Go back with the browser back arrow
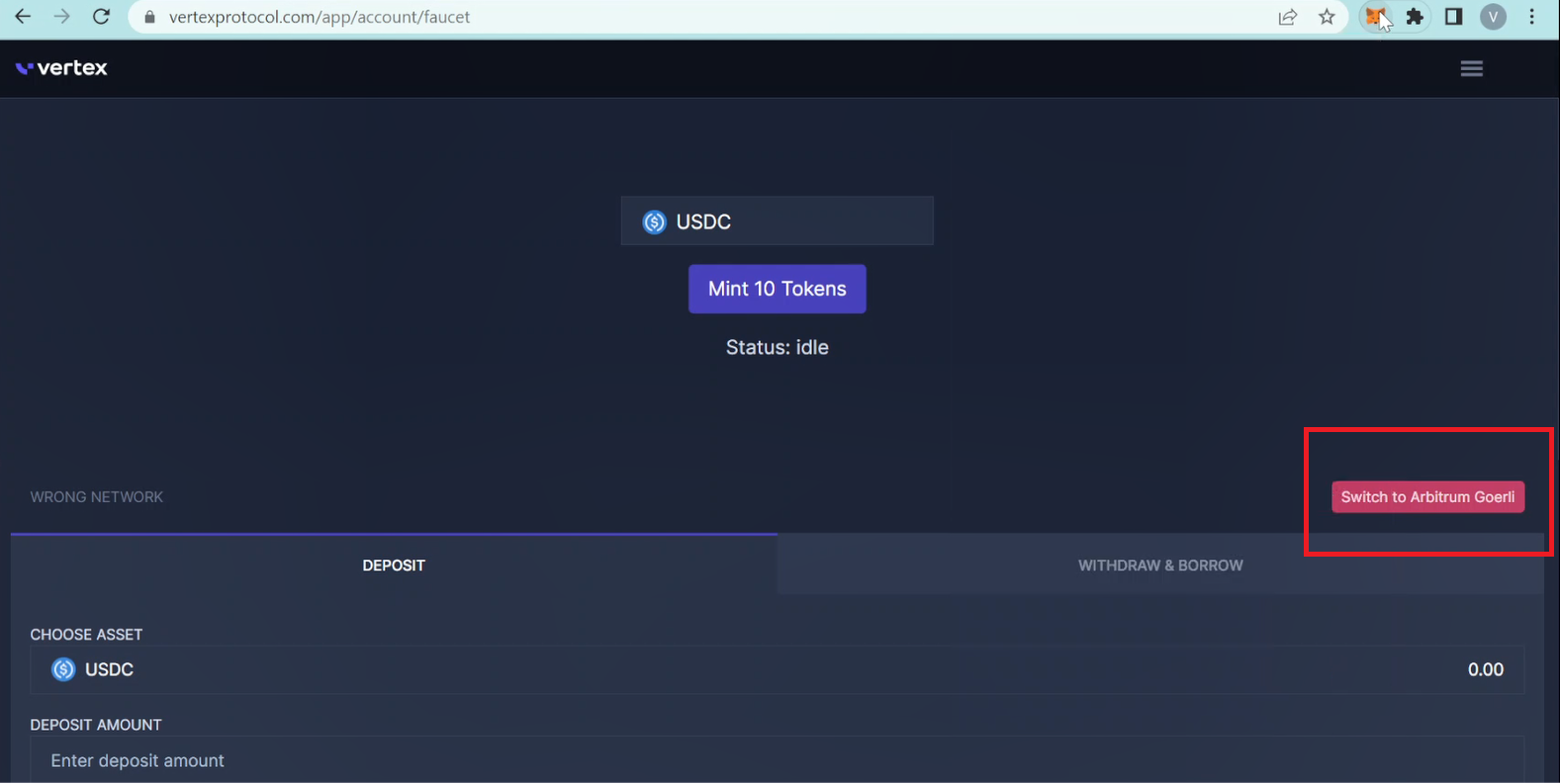1560x784 pixels. pos(22,17)
